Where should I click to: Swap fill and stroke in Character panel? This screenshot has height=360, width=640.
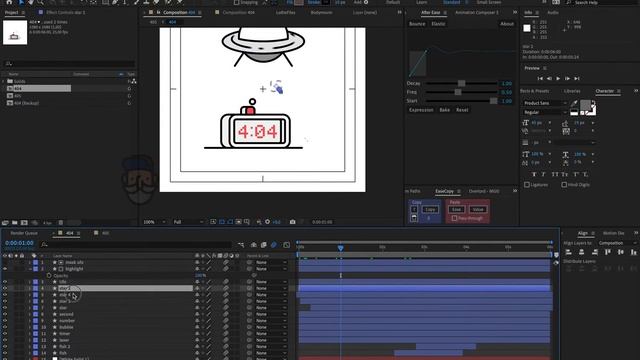click(x=593, y=102)
